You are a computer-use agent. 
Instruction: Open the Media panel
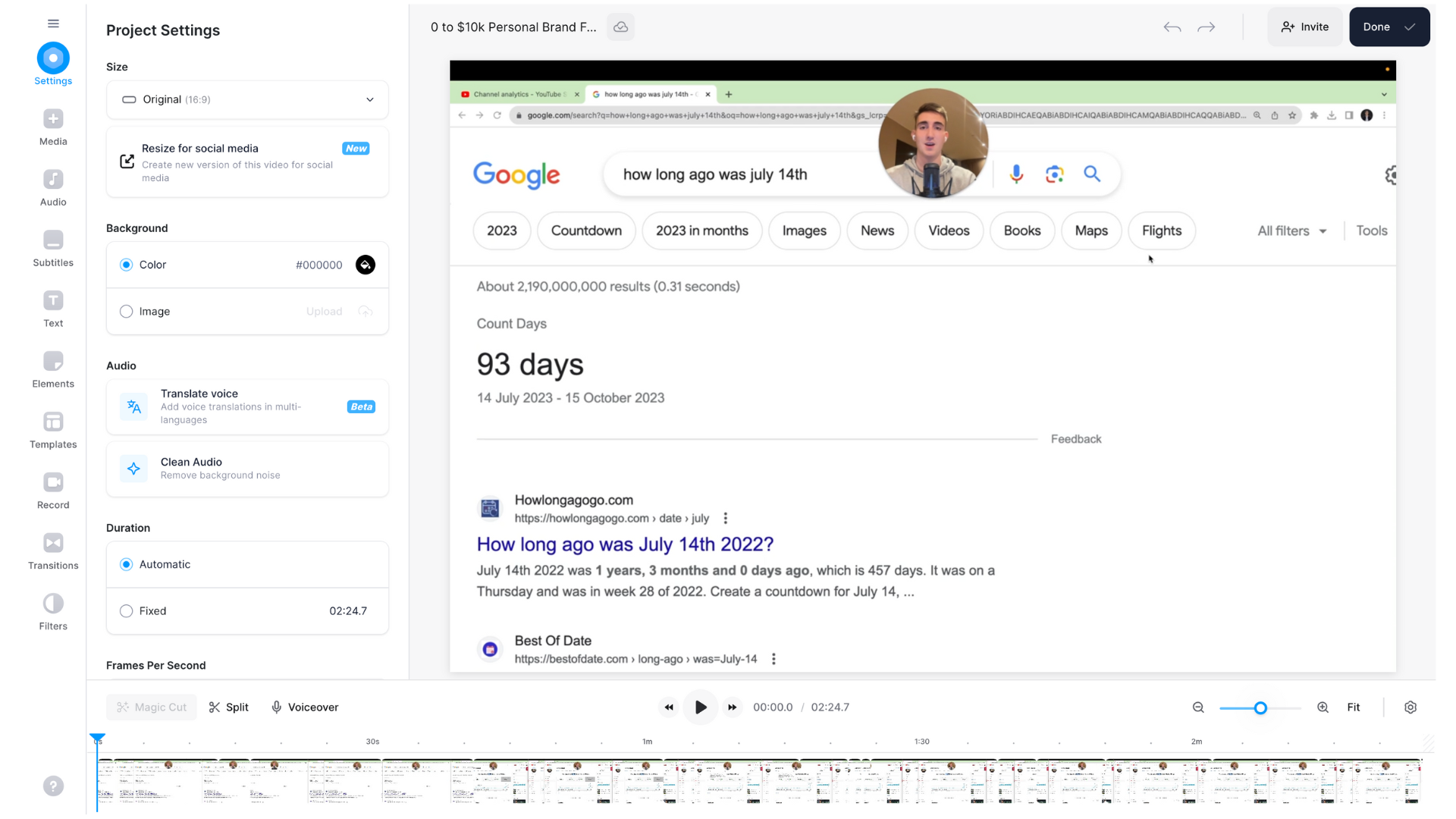coord(53,127)
